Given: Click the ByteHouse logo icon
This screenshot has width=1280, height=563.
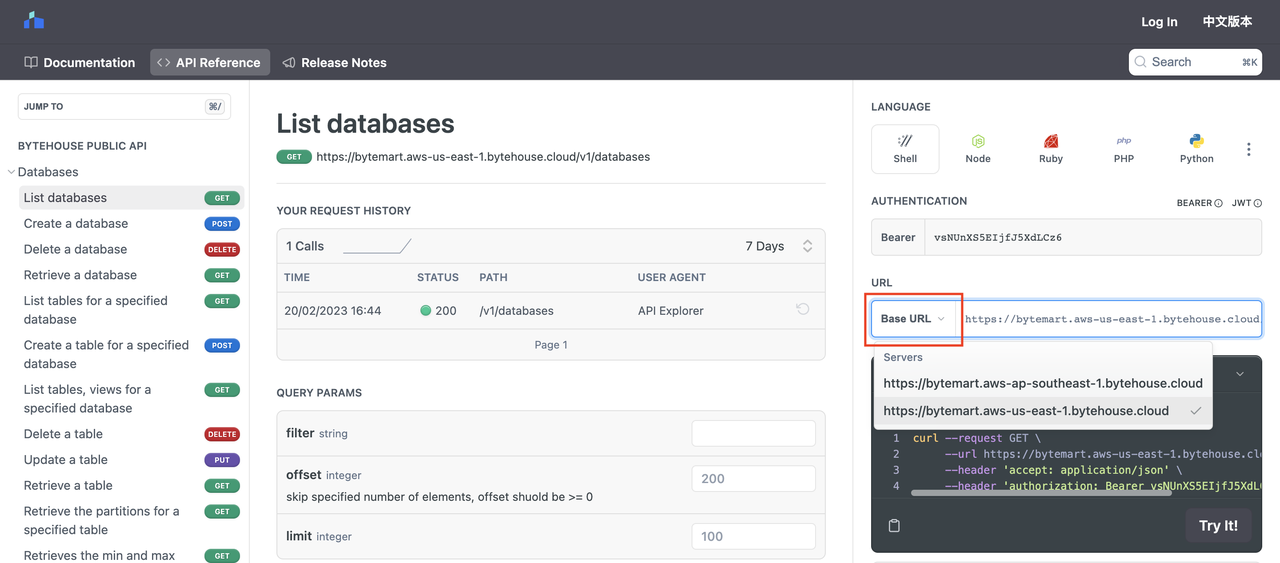Looking at the screenshot, I should (x=34, y=20).
